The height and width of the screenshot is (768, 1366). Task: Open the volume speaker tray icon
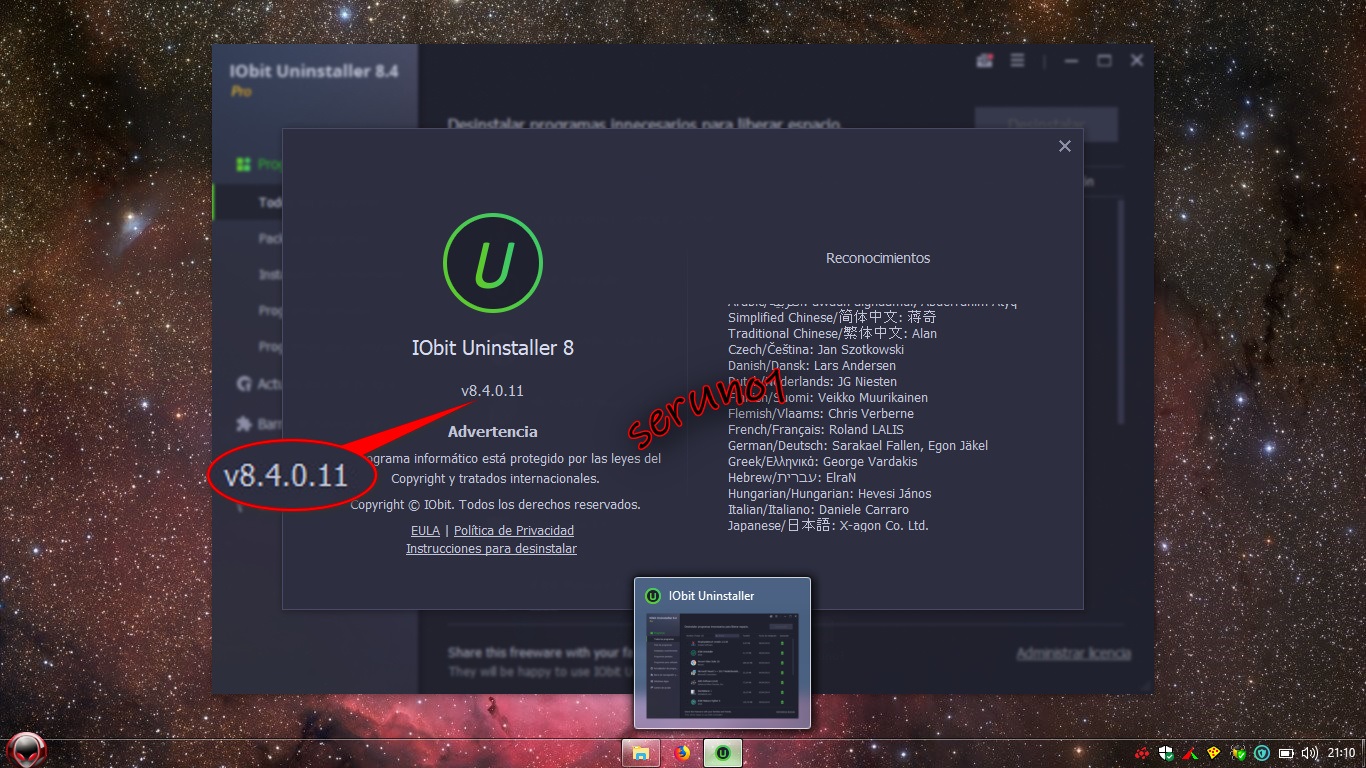tap(1310, 753)
